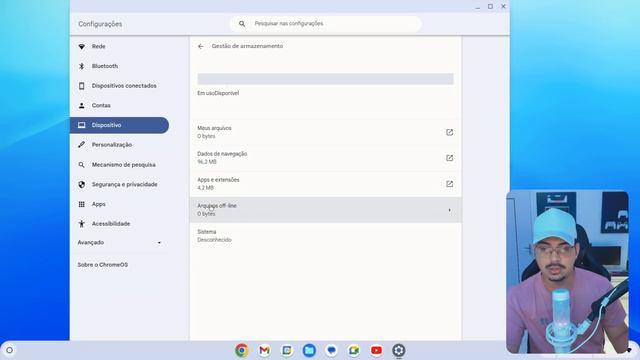Open the Personalização settings section

111,145
